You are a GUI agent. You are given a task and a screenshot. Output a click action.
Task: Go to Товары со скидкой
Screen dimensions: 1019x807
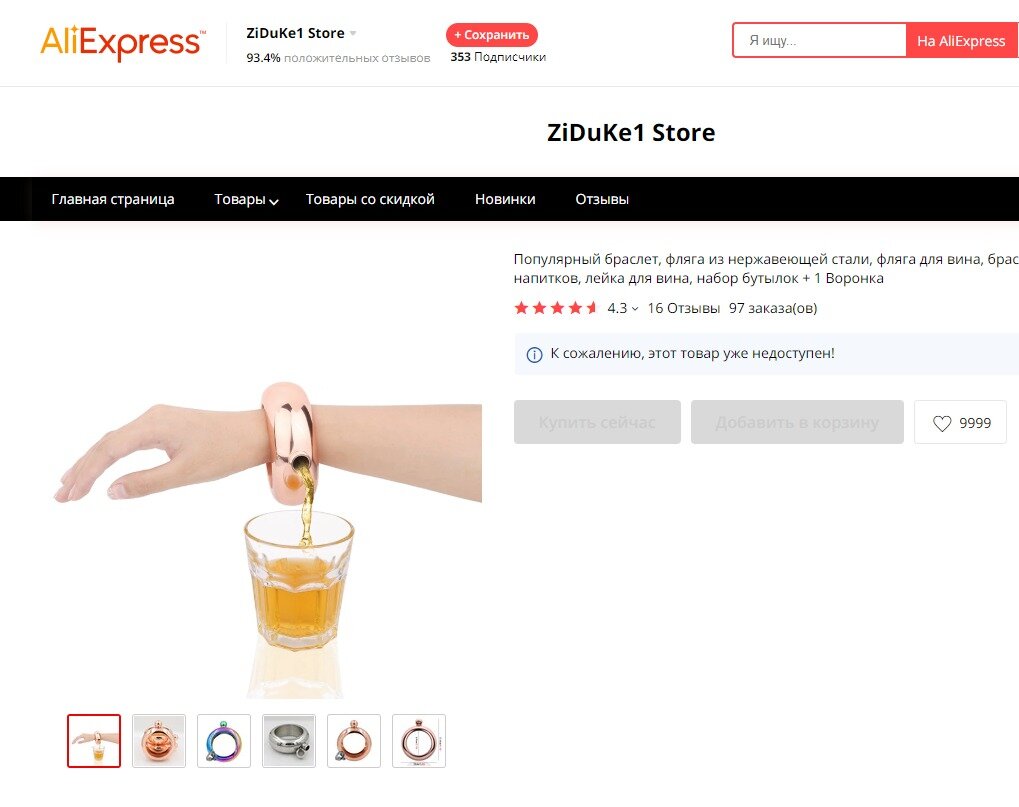coord(370,199)
